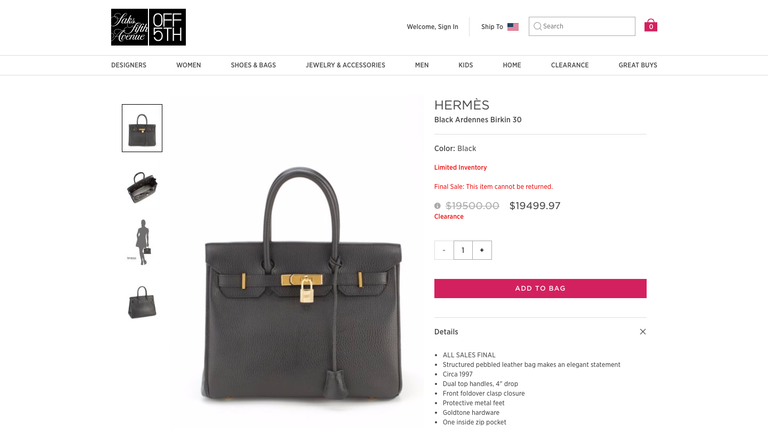Select the open bag interior thumbnail
The height and width of the screenshot is (429, 768).
click(x=142, y=187)
